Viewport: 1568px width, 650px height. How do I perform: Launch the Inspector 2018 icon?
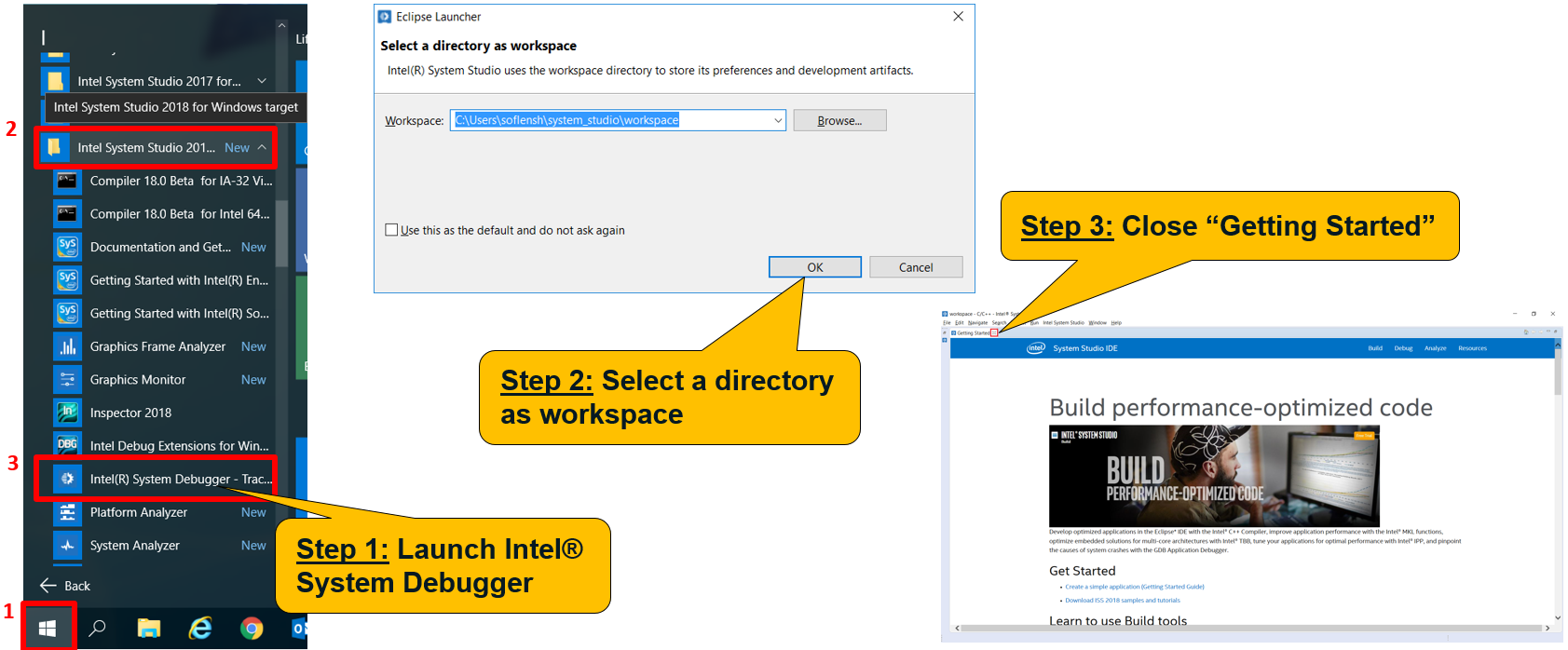67,413
